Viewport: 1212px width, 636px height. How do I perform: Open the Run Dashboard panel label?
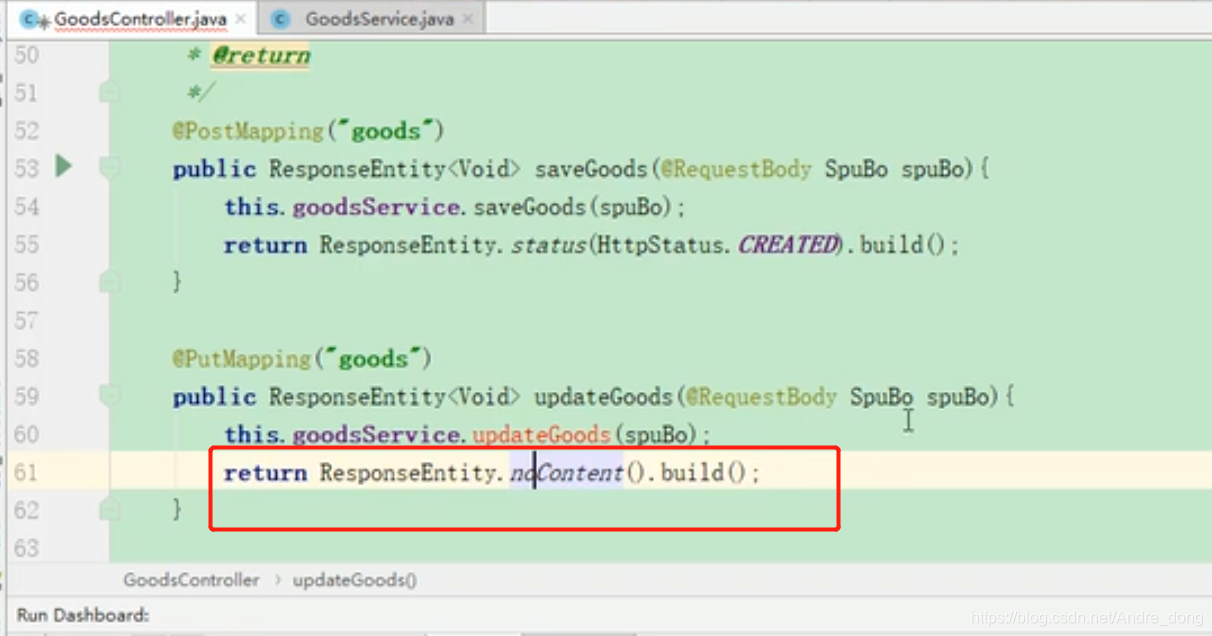coord(83,615)
